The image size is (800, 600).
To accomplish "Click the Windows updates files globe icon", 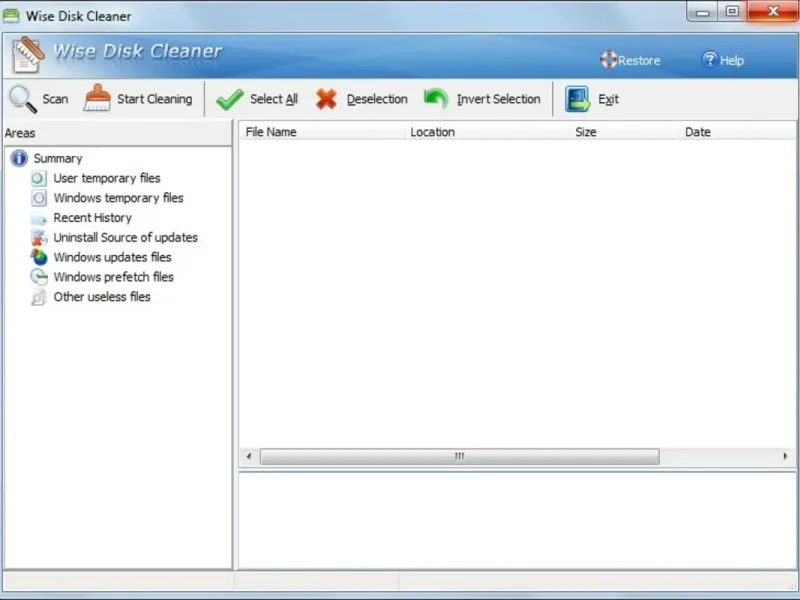I will (38, 257).
